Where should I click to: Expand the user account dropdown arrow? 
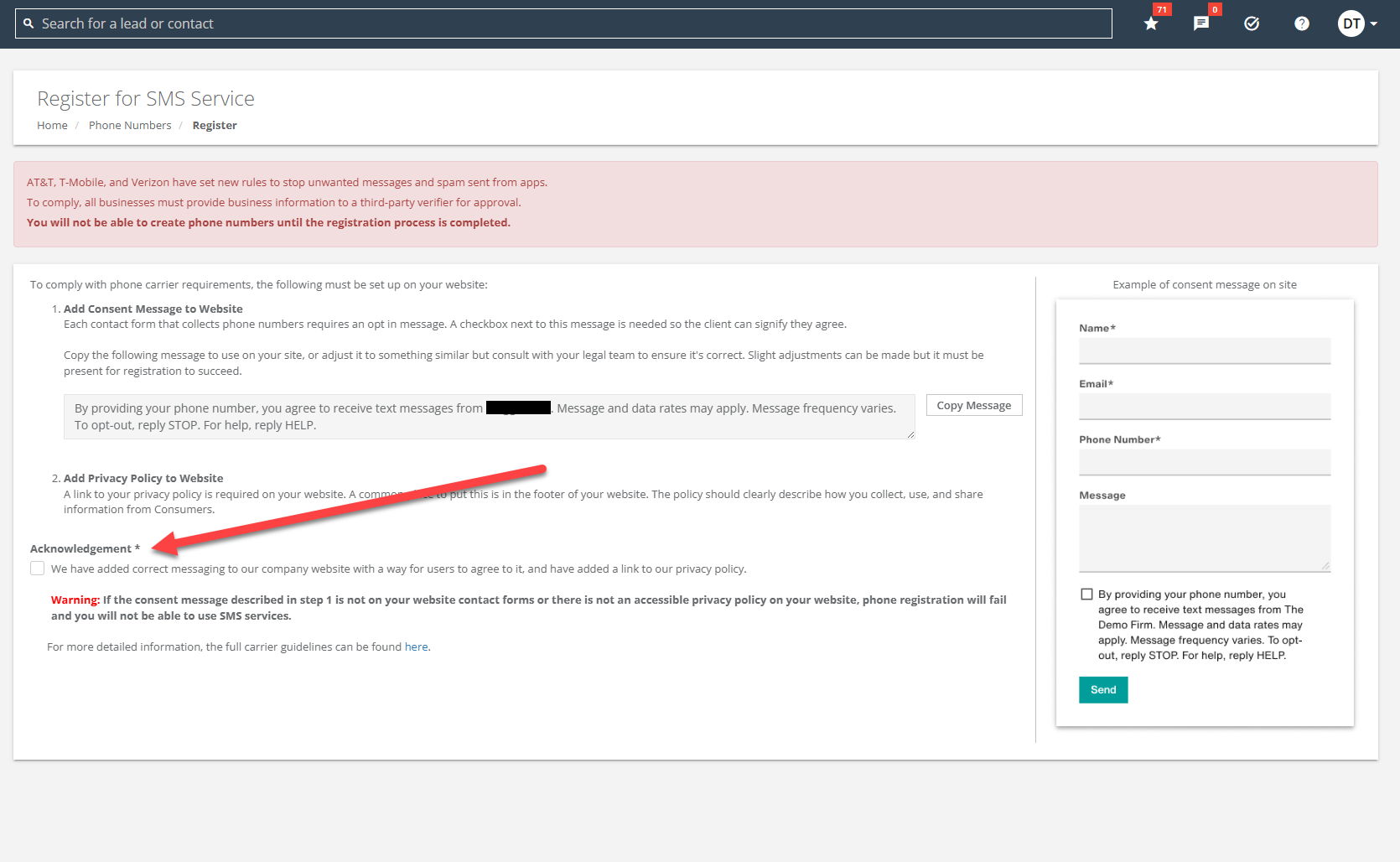pyautogui.click(x=1374, y=23)
